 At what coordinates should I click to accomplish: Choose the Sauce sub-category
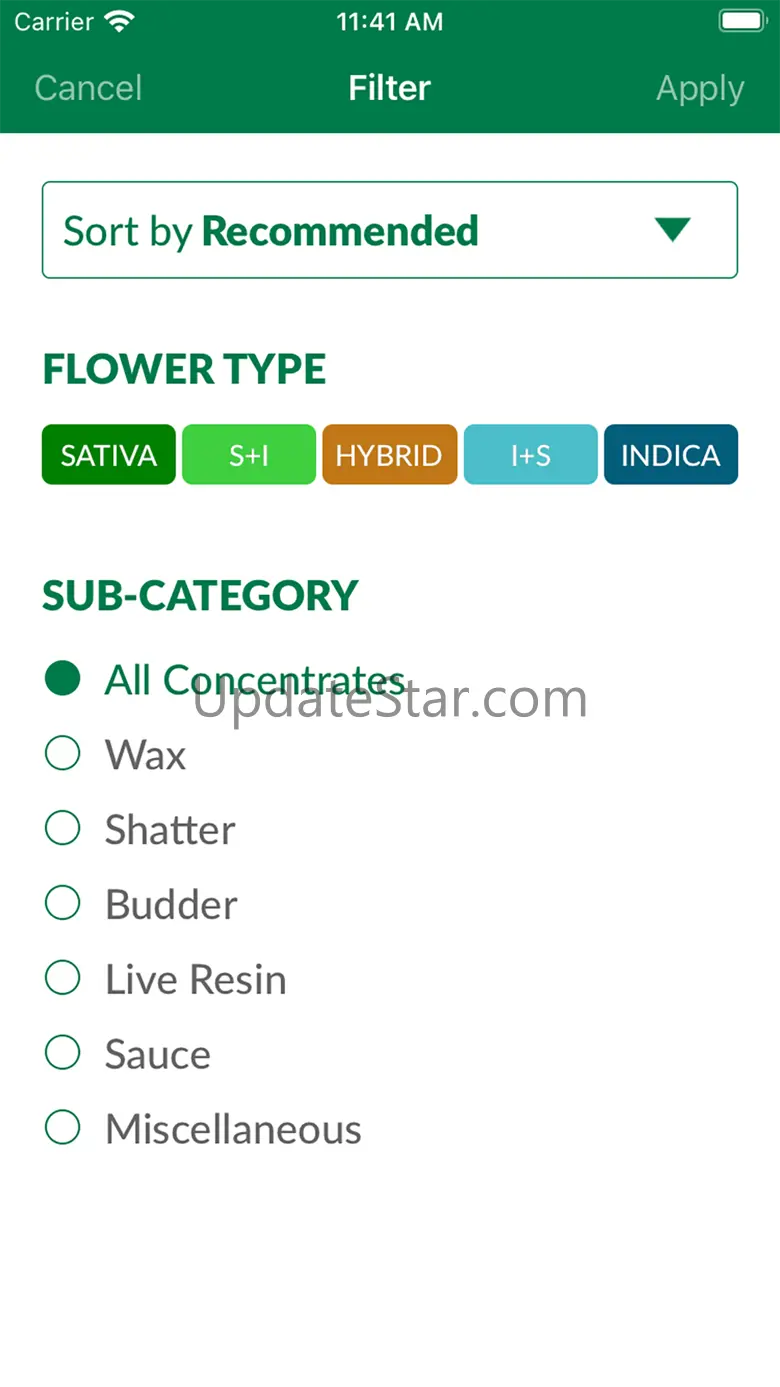[x=63, y=1053]
